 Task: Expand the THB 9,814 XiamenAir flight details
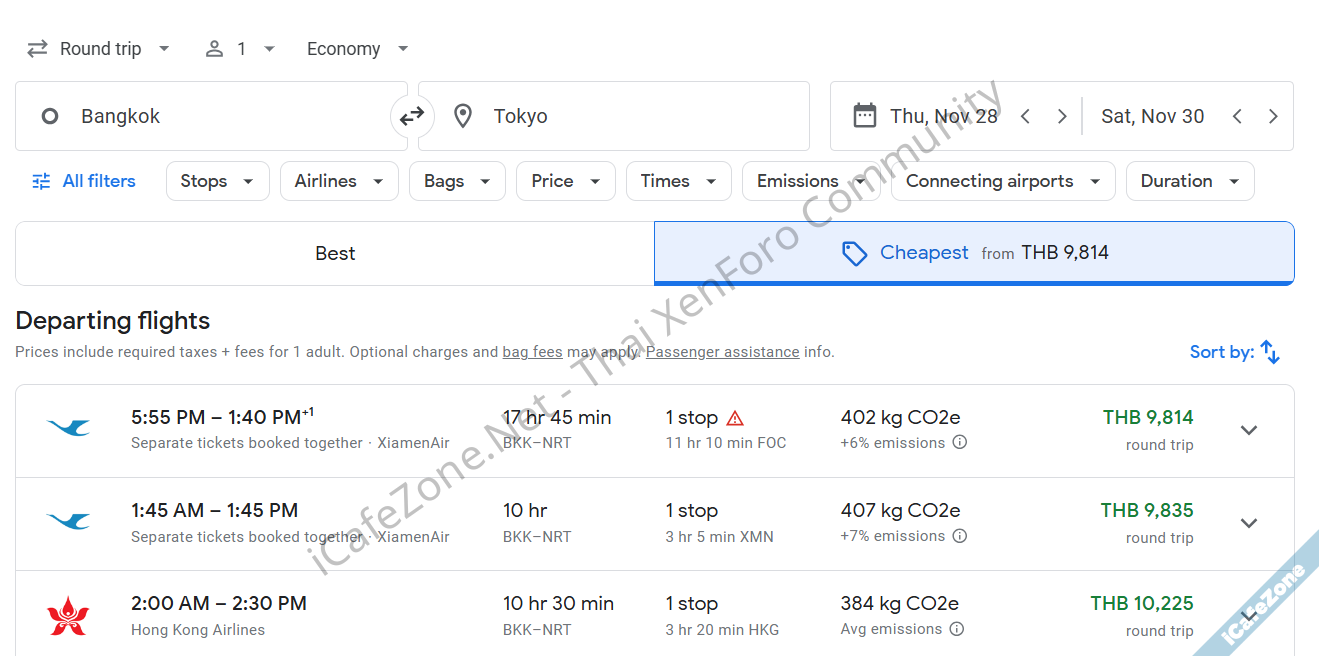1248,430
